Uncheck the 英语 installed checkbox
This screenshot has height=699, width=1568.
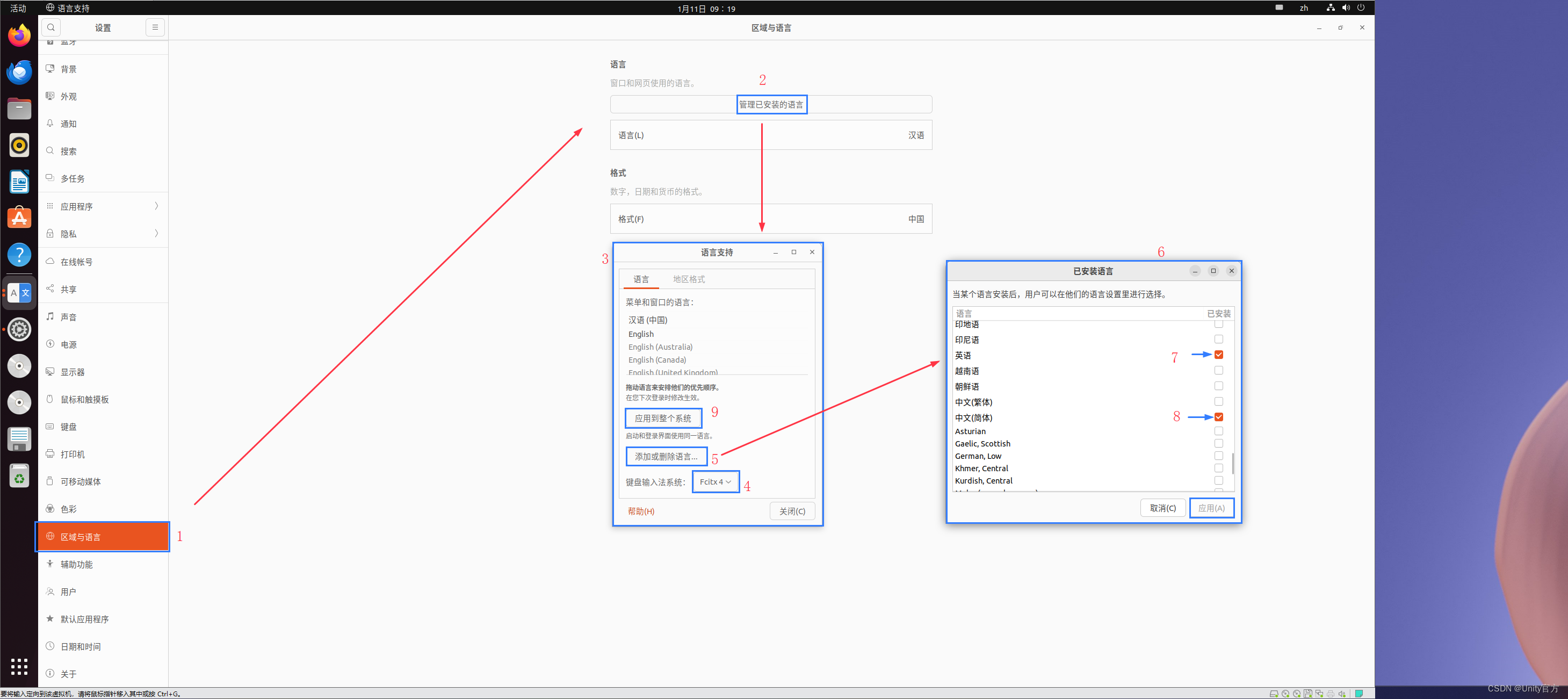[x=1219, y=355]
